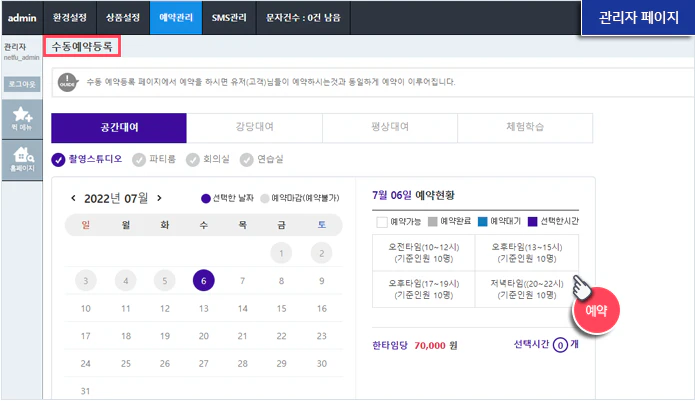Click disabled date 1 on calendar
The width and height of the screenshot is (695, 401).
[x=281, y=253]
